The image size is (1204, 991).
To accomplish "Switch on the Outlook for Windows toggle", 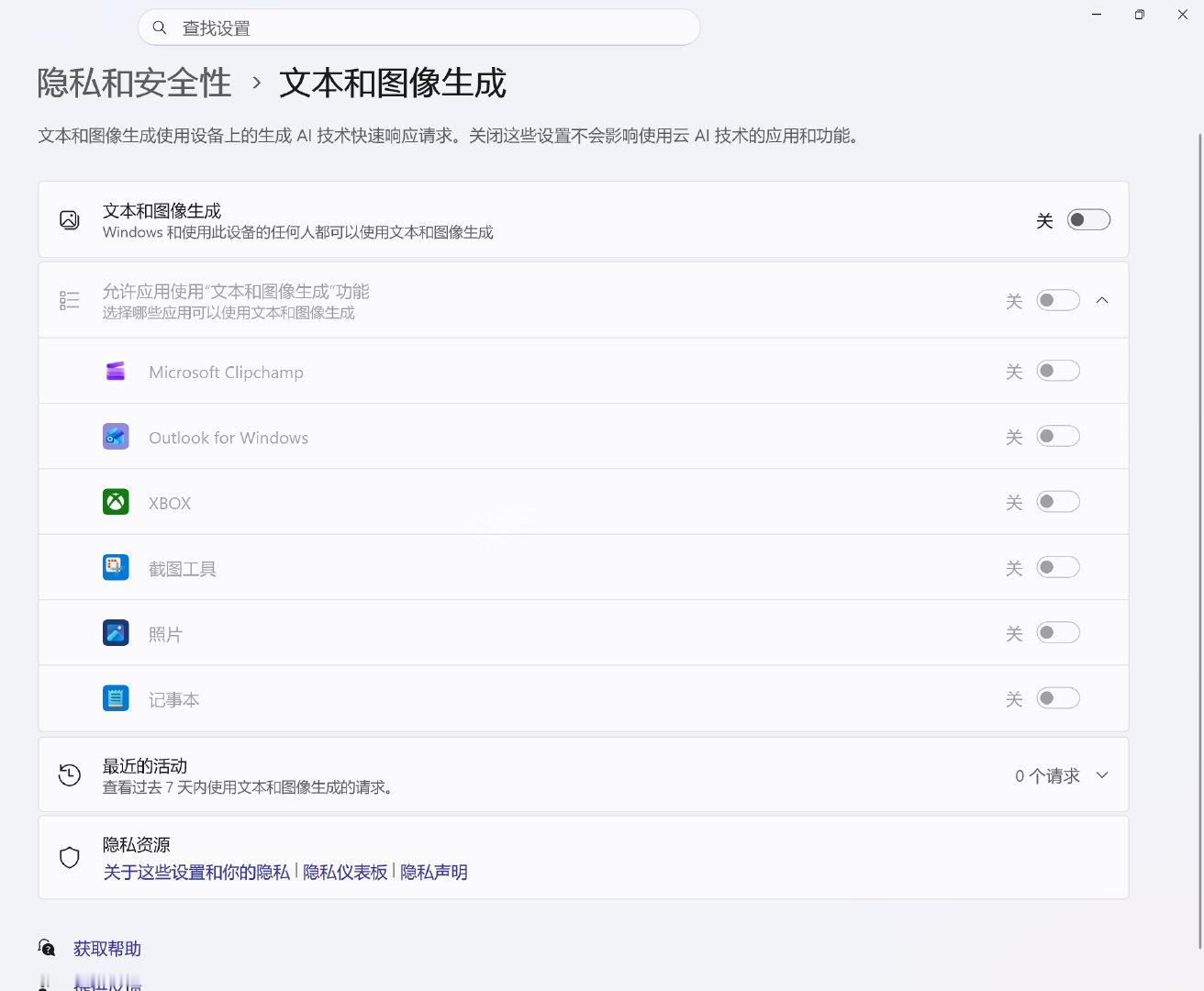I will (1058, 436).
